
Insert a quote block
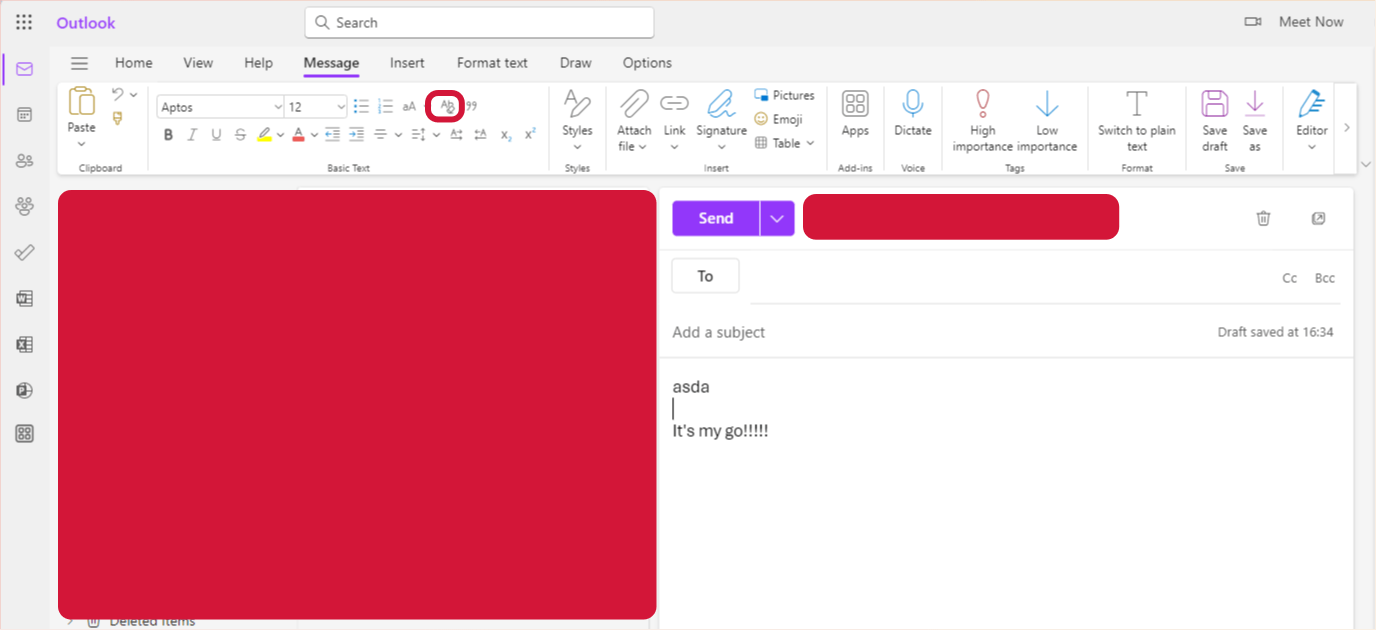(x=471, y=106)
